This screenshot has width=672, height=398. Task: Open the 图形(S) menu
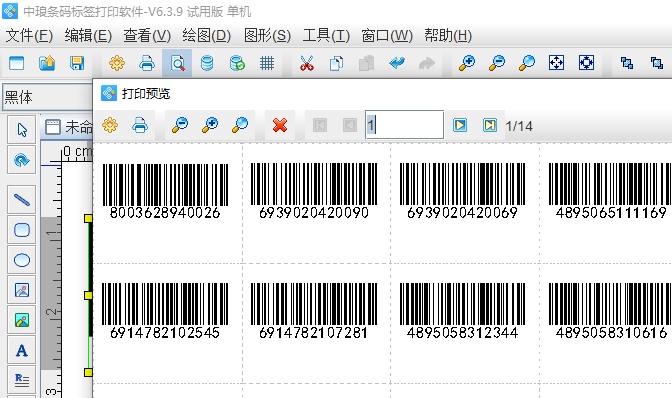coord(267,36)
